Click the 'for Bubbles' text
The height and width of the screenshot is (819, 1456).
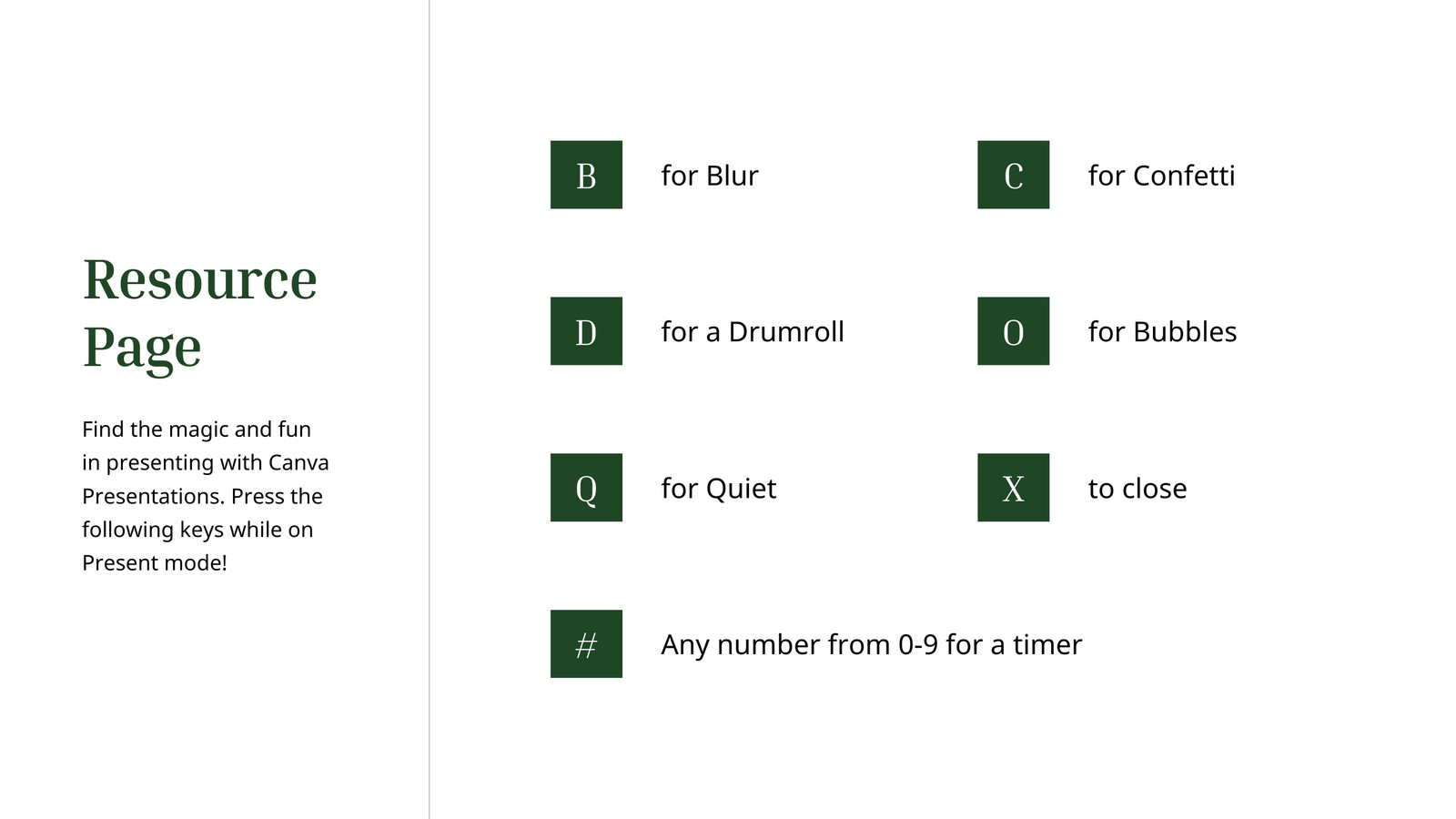click(x=1162, y=332)
